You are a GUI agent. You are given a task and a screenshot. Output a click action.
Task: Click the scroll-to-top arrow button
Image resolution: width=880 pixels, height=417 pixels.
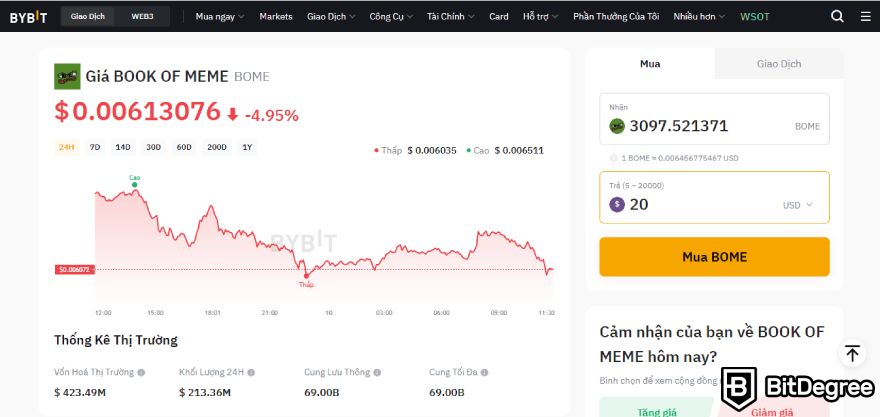point(852,354)
